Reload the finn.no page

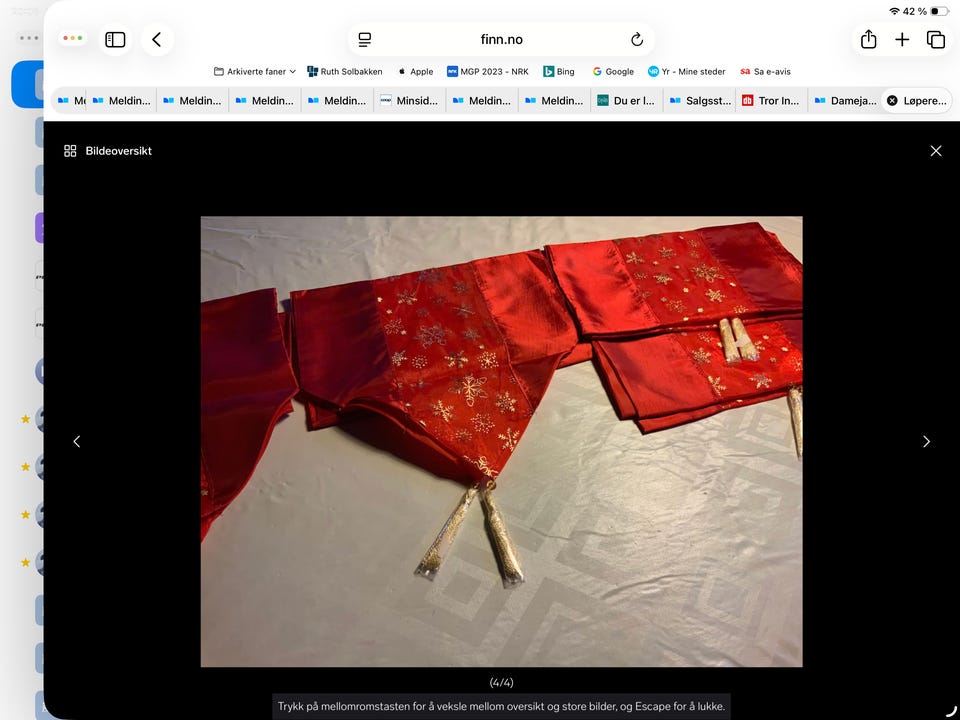637,40
